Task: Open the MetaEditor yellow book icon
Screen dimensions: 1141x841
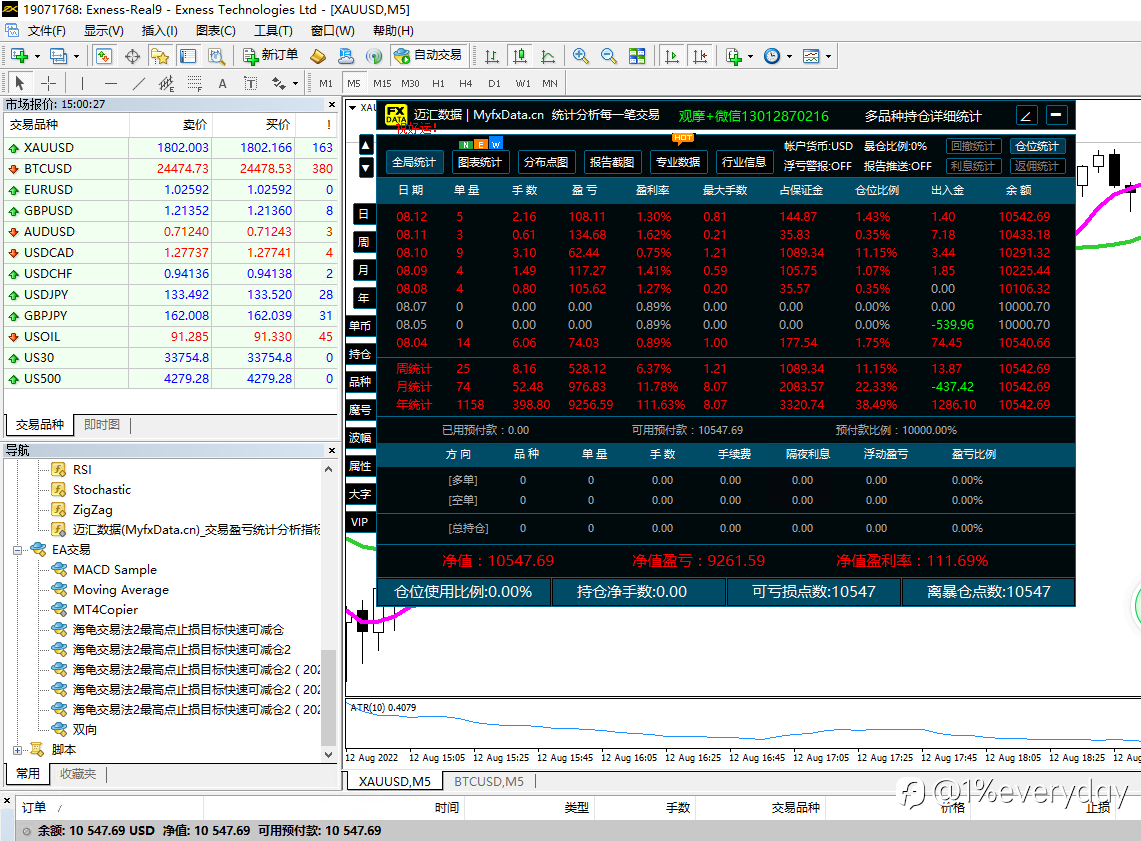Action: coord(318,56)
